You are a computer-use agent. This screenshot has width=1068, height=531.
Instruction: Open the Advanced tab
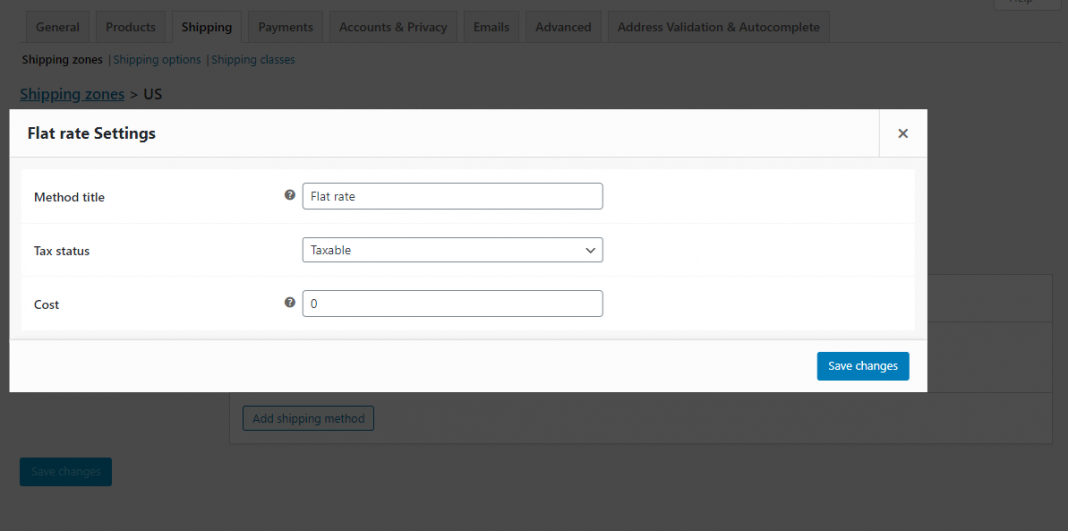563,27
